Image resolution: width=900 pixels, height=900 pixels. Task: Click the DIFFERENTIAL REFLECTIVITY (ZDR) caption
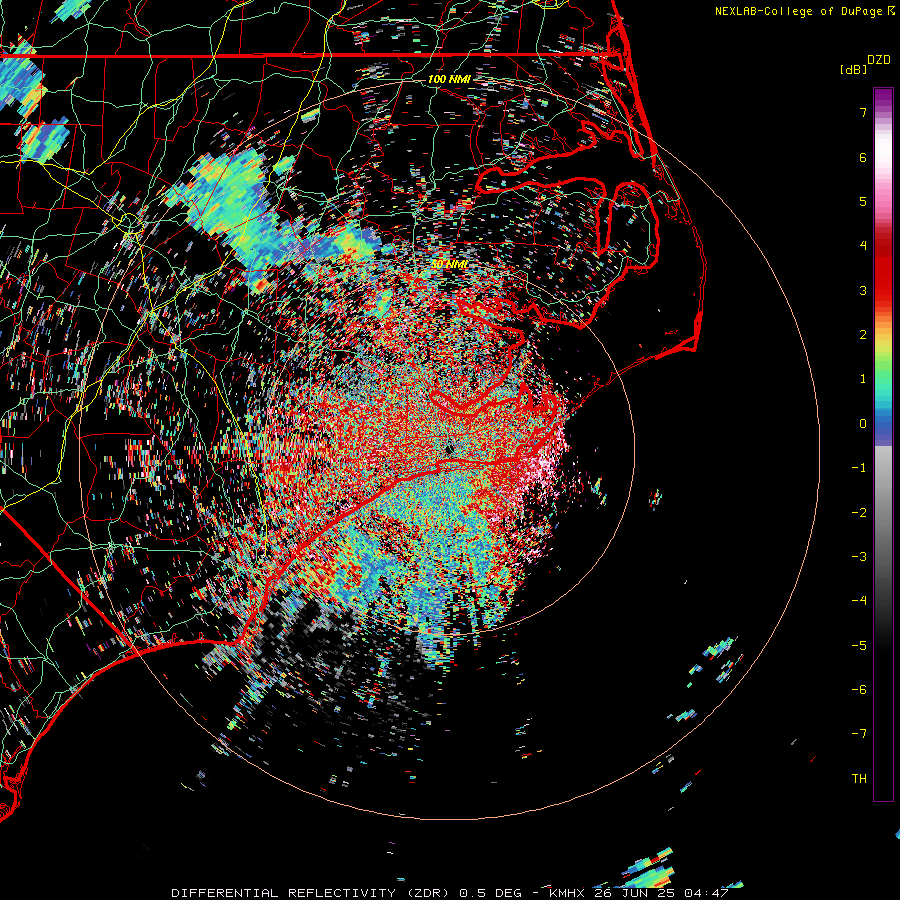pos(313,893)
